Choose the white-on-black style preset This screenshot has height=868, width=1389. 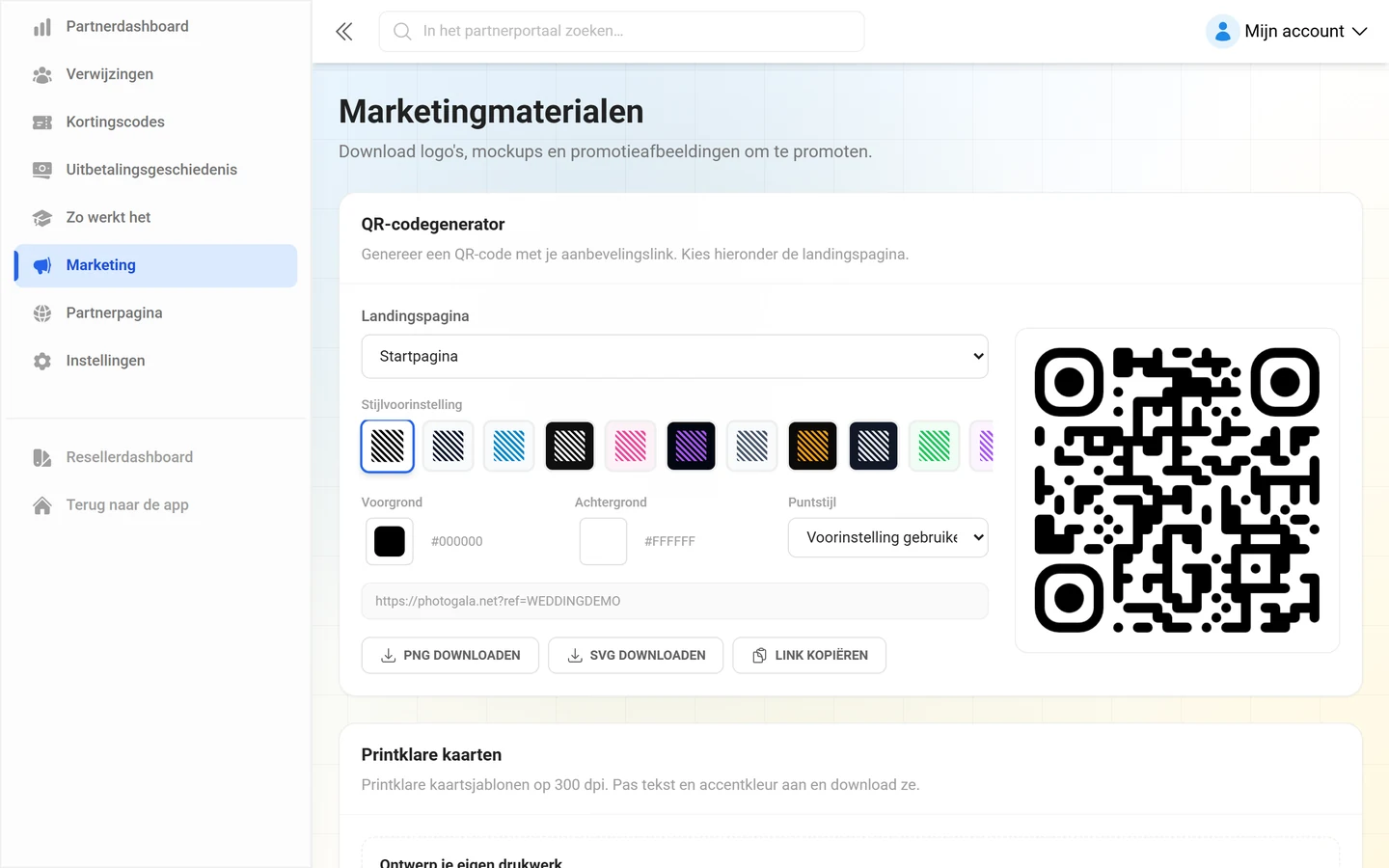tap(570, 446)
